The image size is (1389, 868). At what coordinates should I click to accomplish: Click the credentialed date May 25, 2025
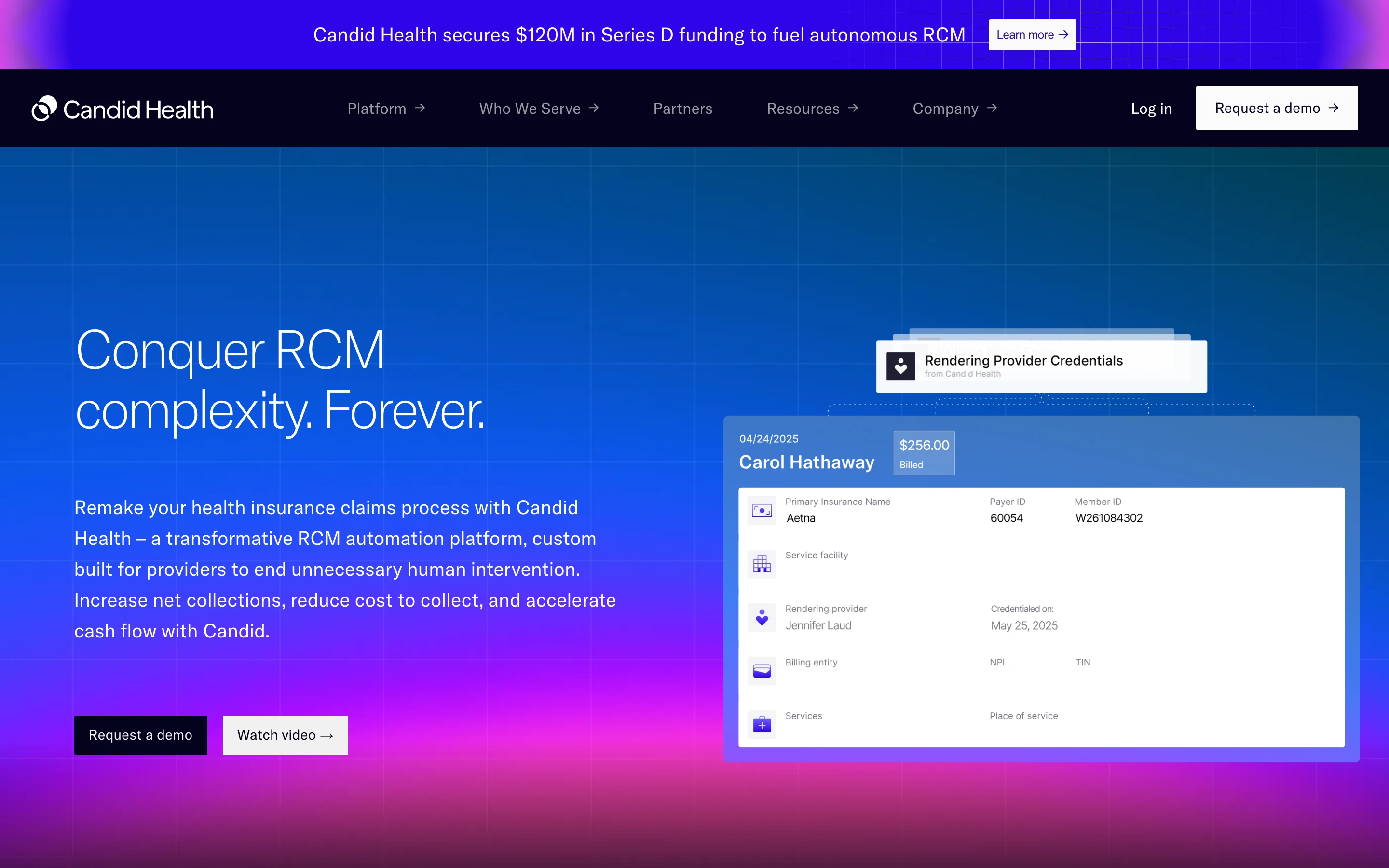[1024, 625]
